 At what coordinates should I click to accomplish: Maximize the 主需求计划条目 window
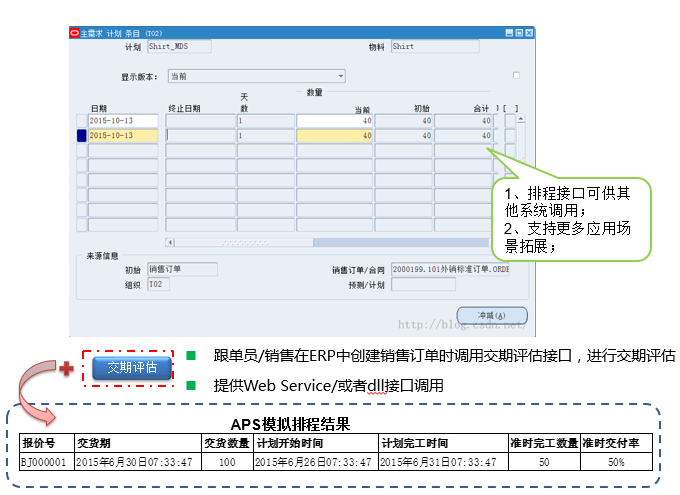[x=519, y=32]
